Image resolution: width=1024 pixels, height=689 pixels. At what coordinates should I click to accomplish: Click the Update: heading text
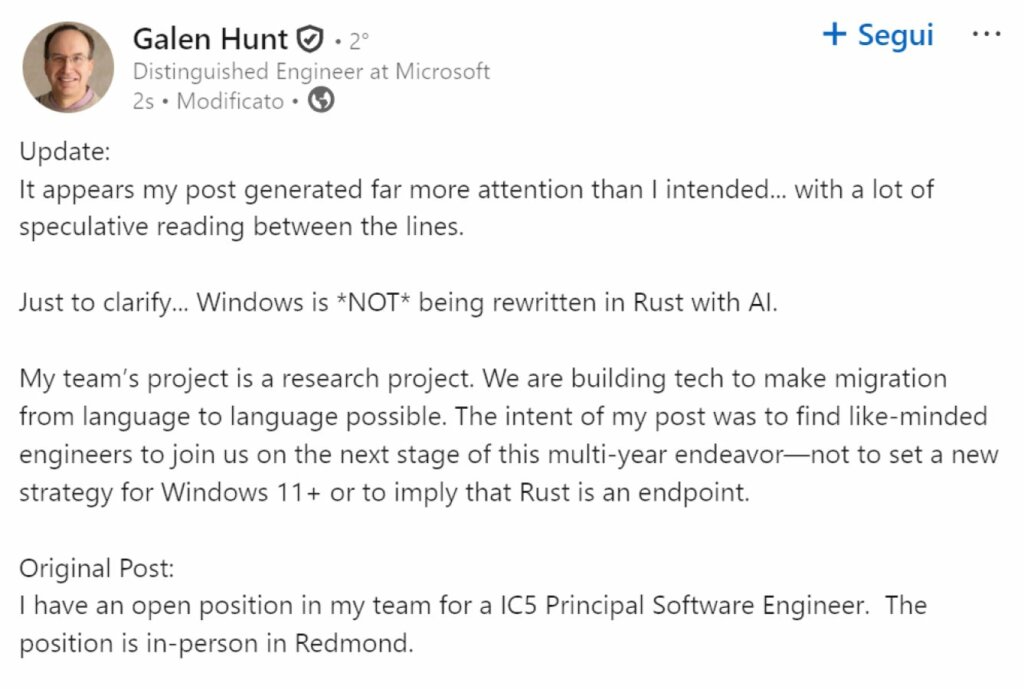[x=64, y=155]
